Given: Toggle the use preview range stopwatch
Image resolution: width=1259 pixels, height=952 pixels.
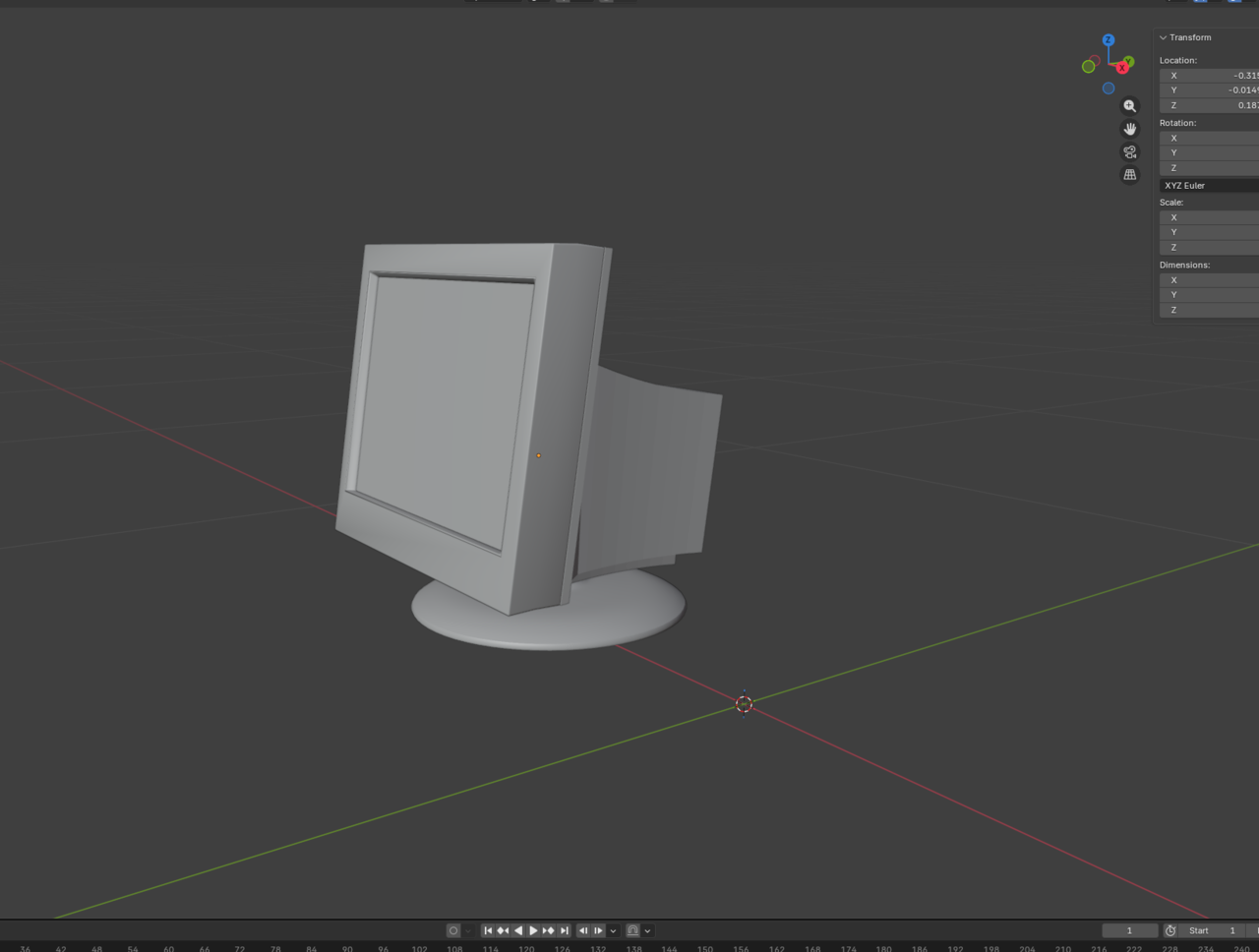Looking at the screenshot, I should [x=1170, y=930].
